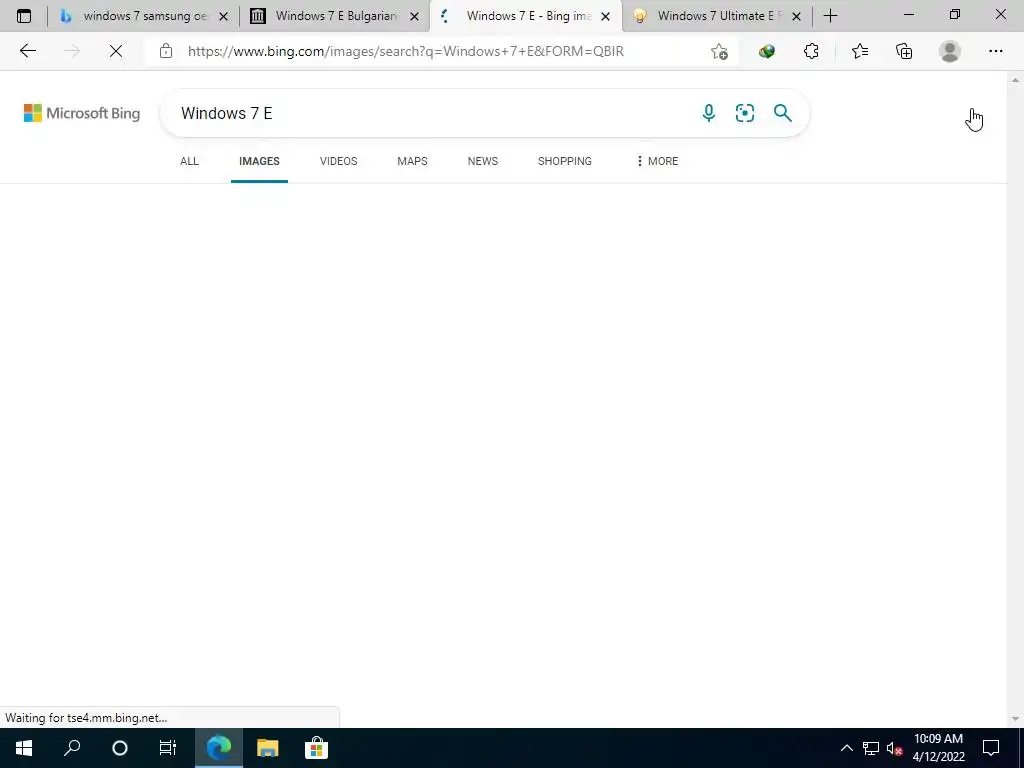Image resolution: width=1024 pixels, height=768 pixels.
Task: Open network status tray icon
Action: [871, 748]
